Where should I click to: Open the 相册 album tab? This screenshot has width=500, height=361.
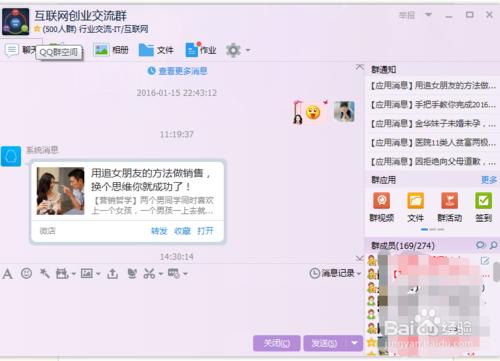111,50
